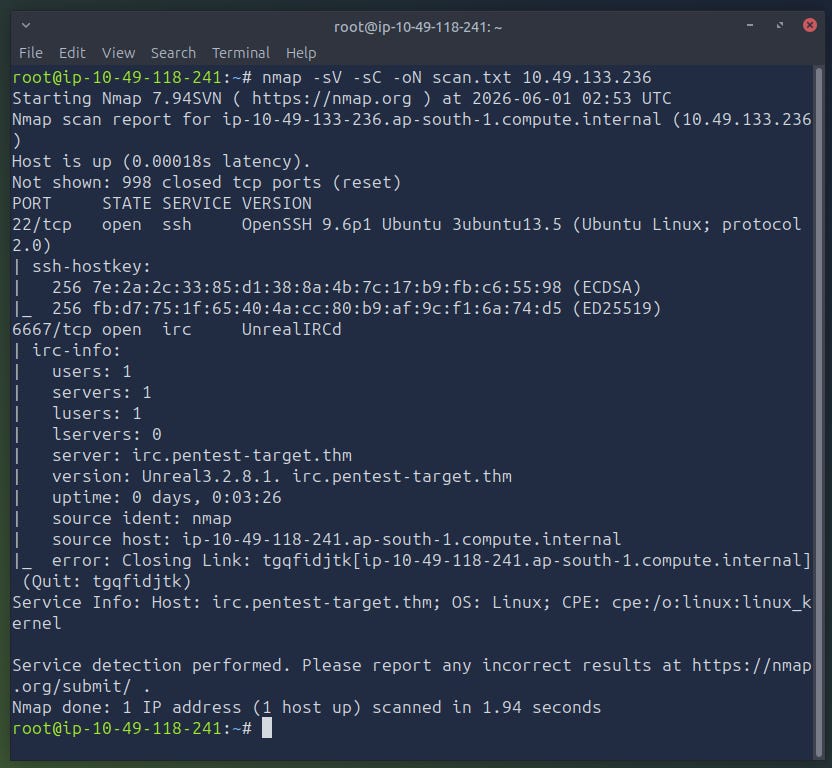Image resolution: width=832 pixels, height=768 pixels.
Task: Click the 'OpenSSH 9.6p1' version text
Action: tap(306, 225)
